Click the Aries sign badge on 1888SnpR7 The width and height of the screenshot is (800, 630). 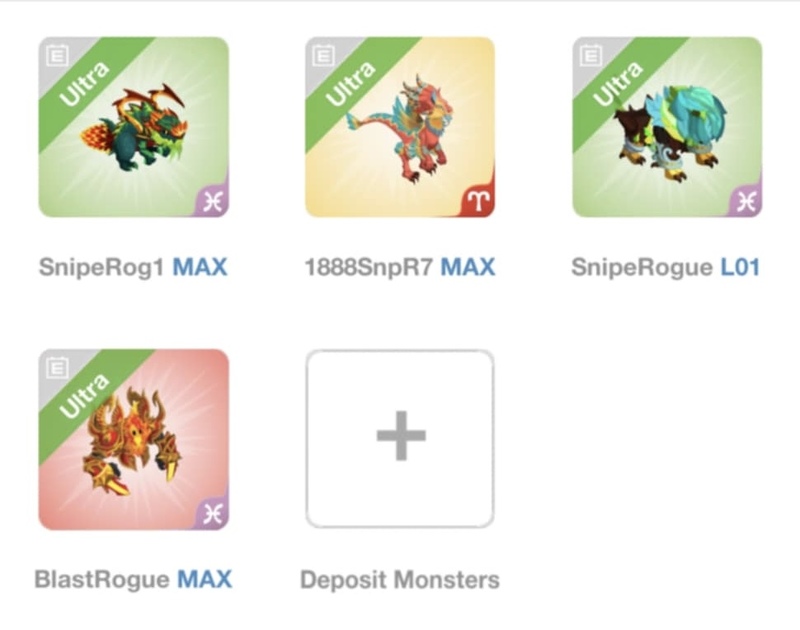click(479, 201)
